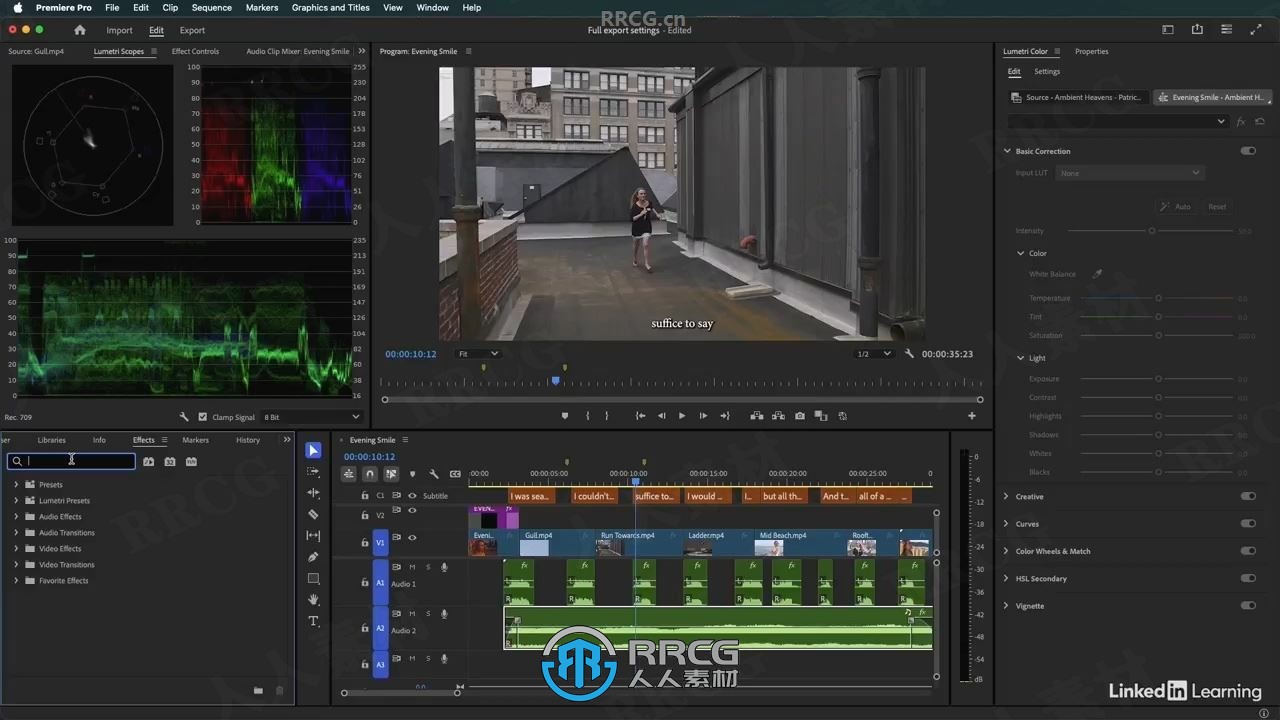
Task: Open the 1/2 playback resolution dropdown
Action: click(x=873, y=354)
